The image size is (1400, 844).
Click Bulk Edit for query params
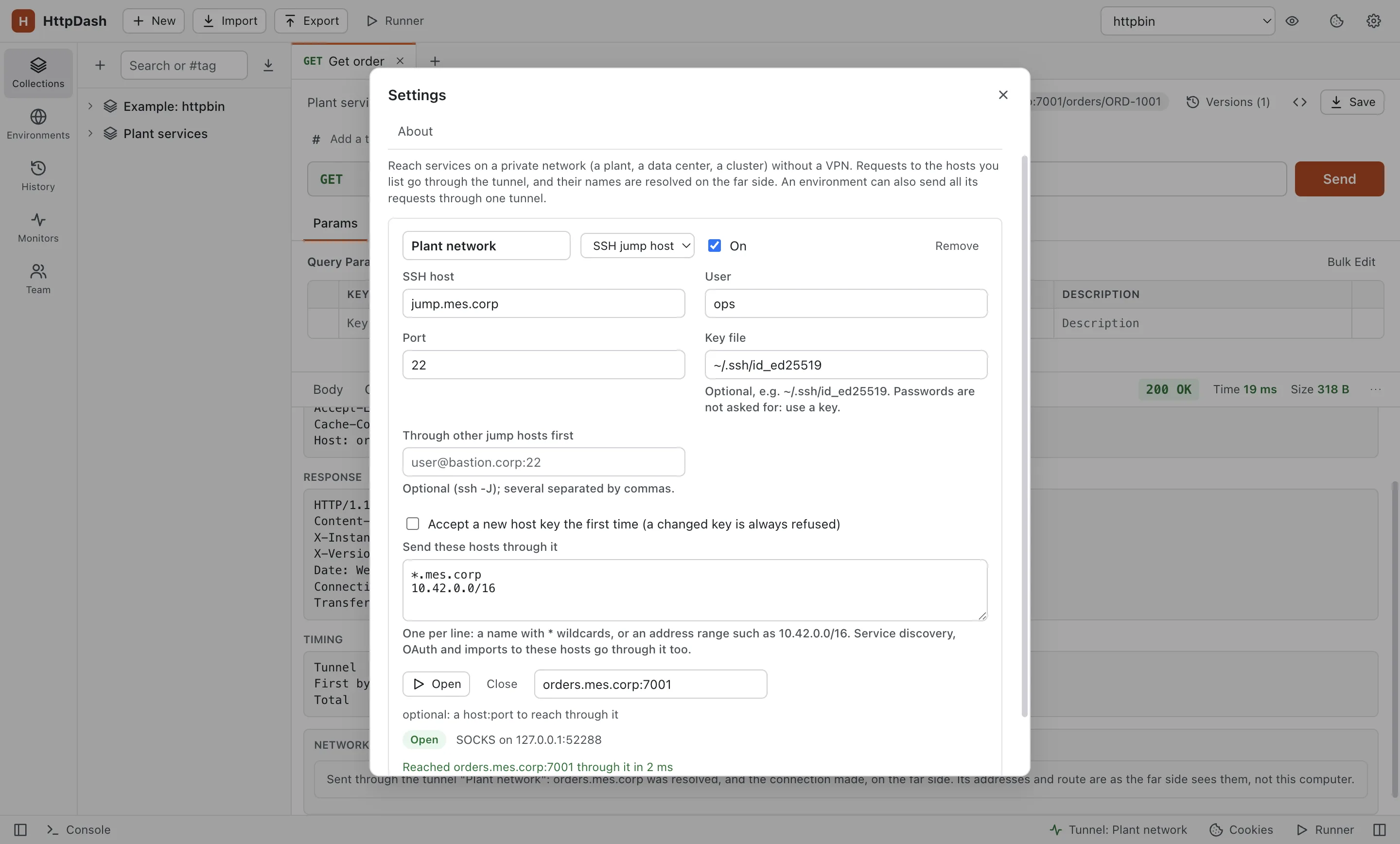click(x=1351, y=262)
